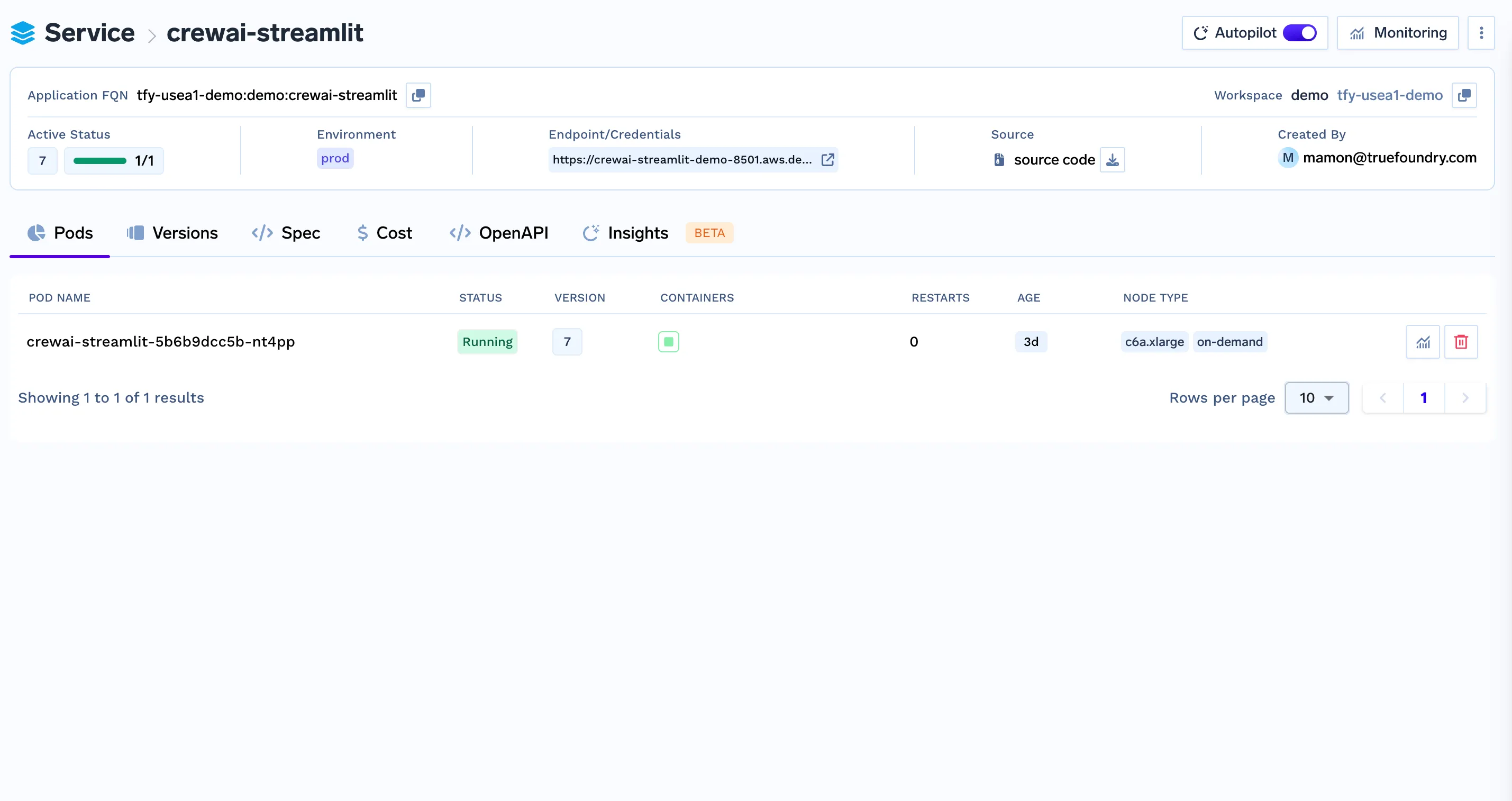Copy the workspace FQN icon
Image resolution: width=1512 pixels, height=801 pixels.
tap(1464, 95)
